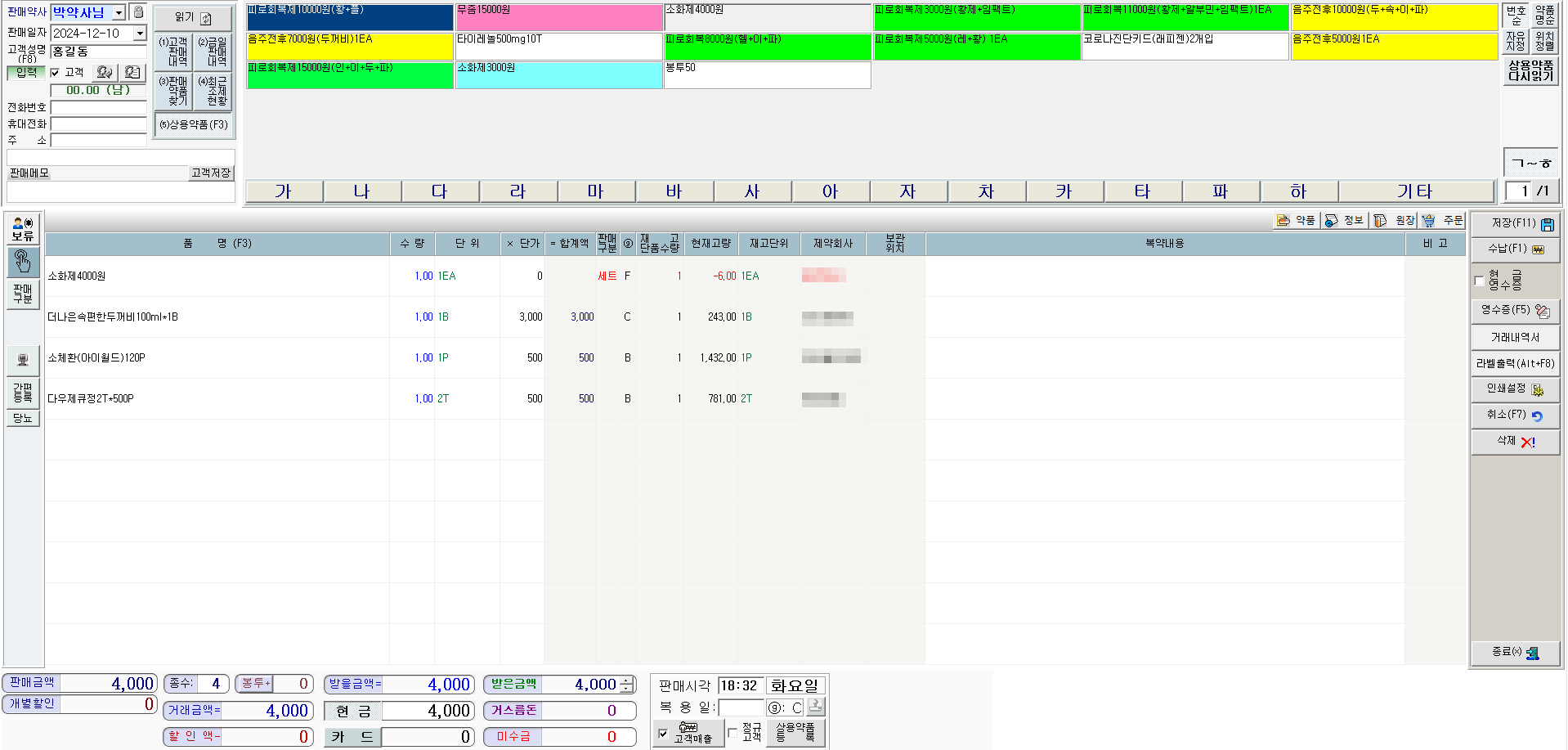
Task: Enable the 현금영수증 checkbox
Action: click(1479, 281)
